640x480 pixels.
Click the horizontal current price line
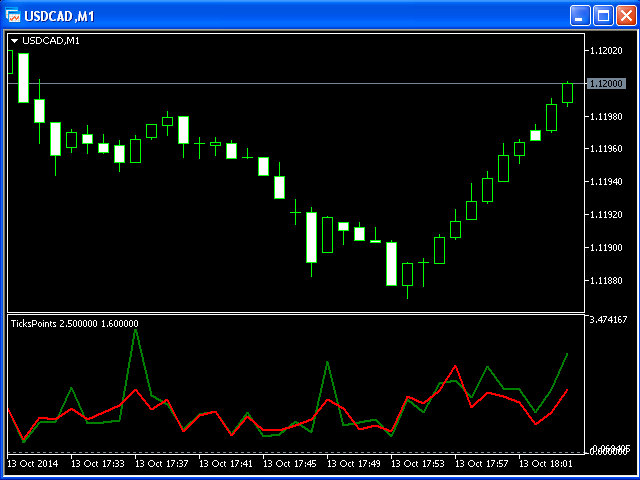pyautogui.click(x=300, y=83)
